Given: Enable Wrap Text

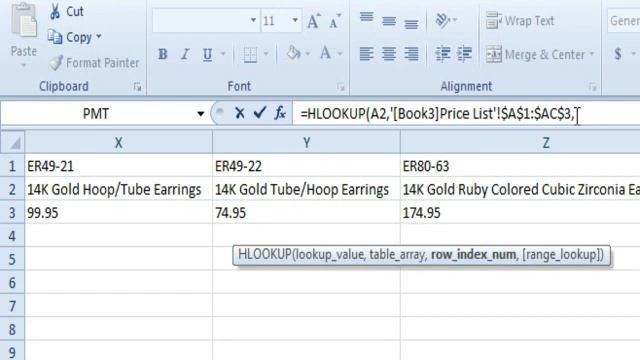Looking at the screenshot, I should tap(520, 20).
